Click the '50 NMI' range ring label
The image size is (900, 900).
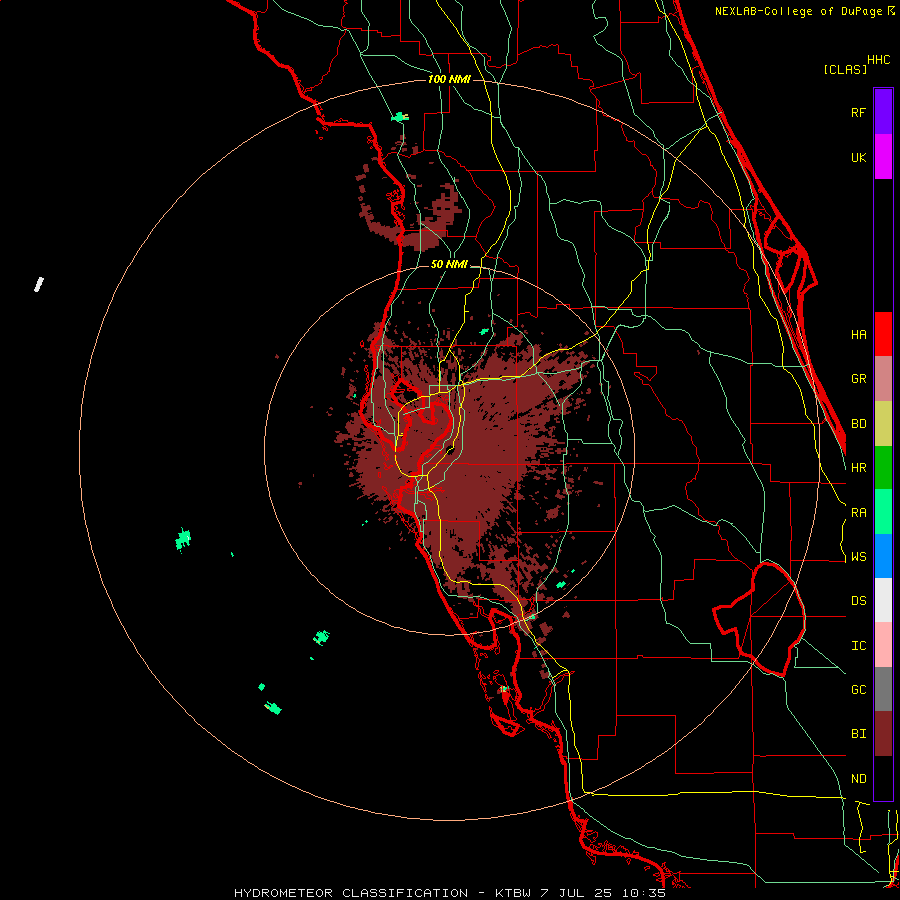(449, 265)
